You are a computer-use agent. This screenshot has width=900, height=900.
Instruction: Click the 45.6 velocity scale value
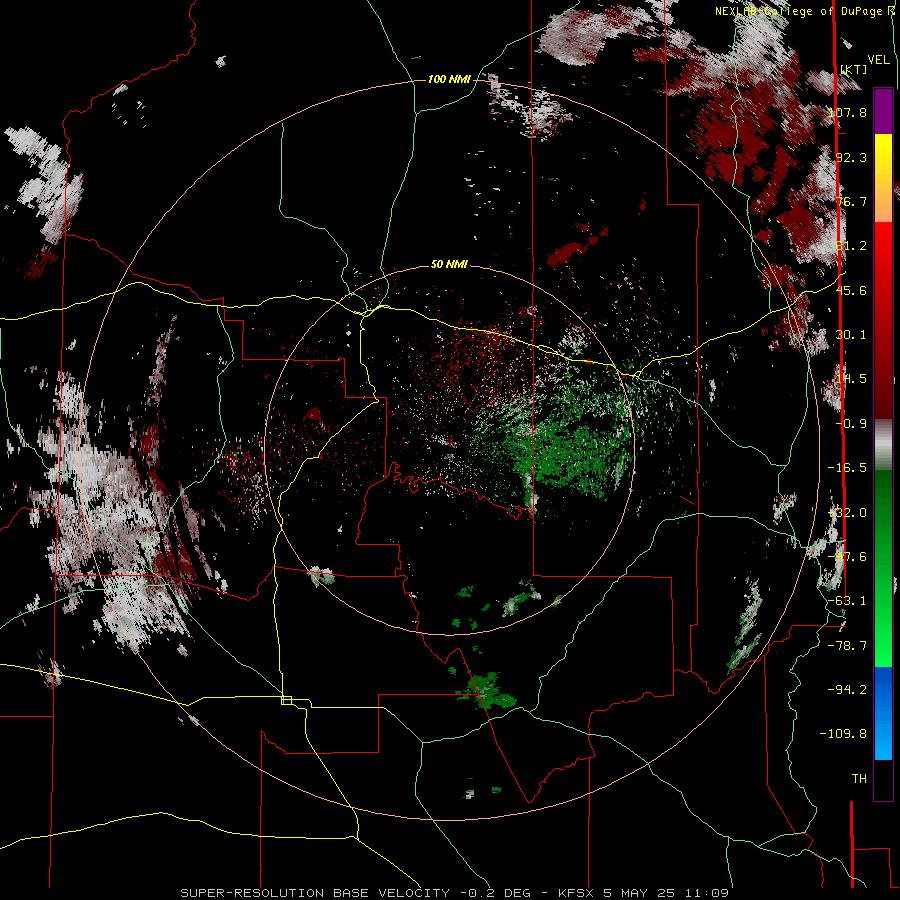tap(851, 290)
